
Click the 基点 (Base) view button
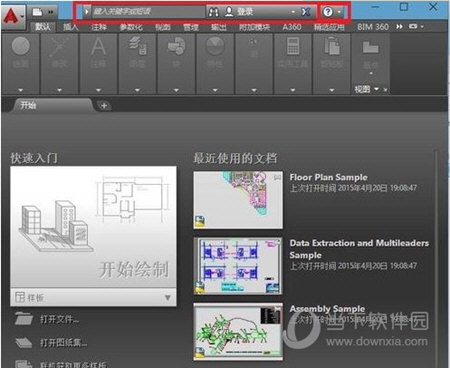coord(371,55)
